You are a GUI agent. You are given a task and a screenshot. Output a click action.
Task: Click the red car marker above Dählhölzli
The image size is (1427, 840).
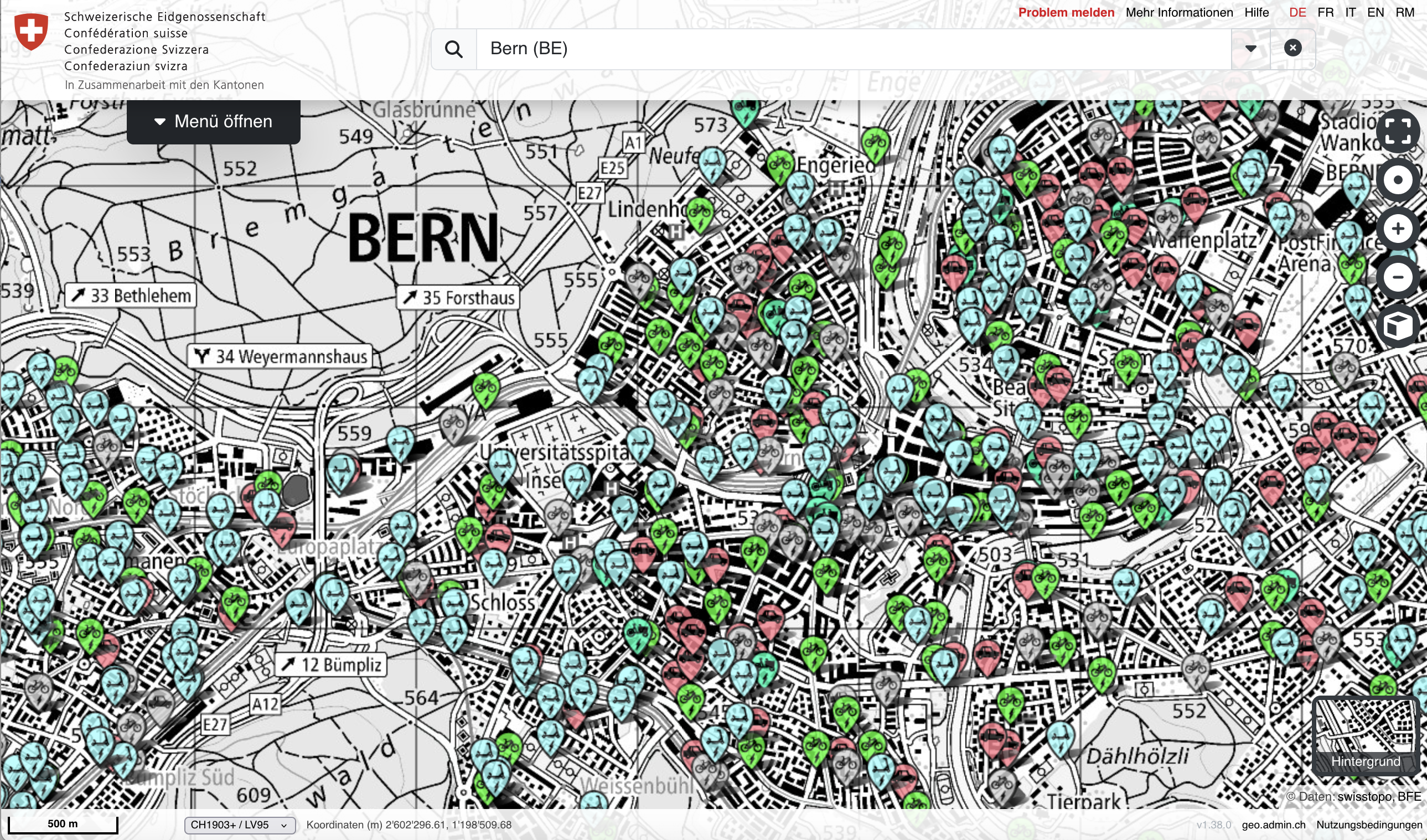tap(992, 739)
